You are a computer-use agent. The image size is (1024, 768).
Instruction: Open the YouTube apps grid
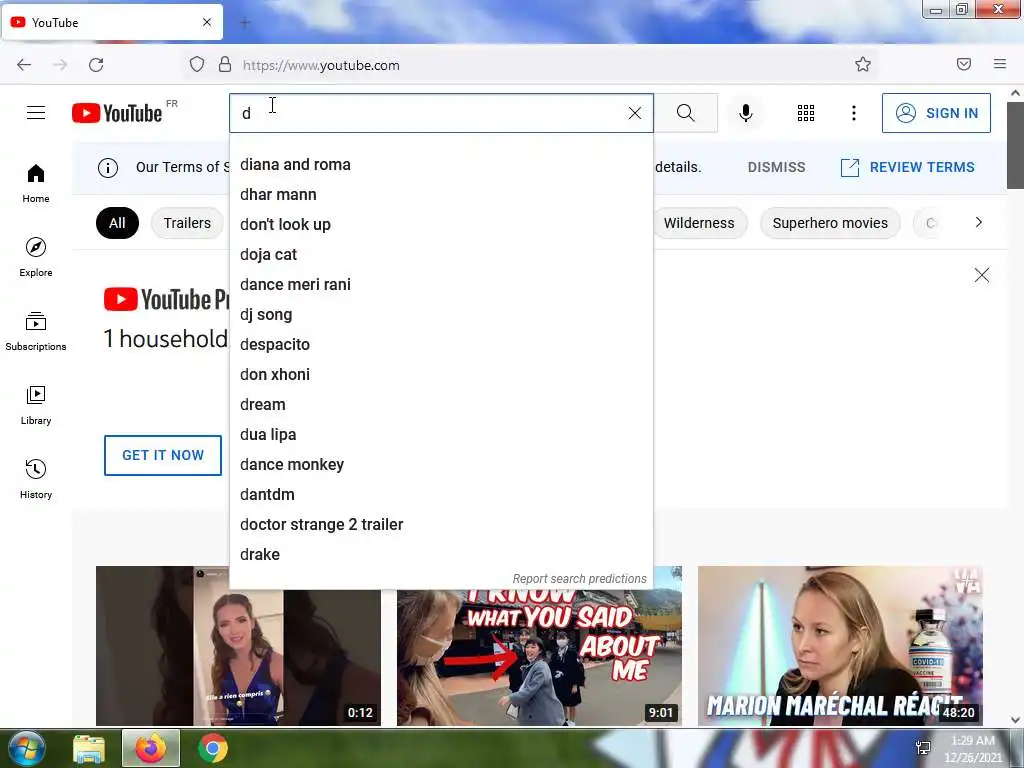pos(806,113)
